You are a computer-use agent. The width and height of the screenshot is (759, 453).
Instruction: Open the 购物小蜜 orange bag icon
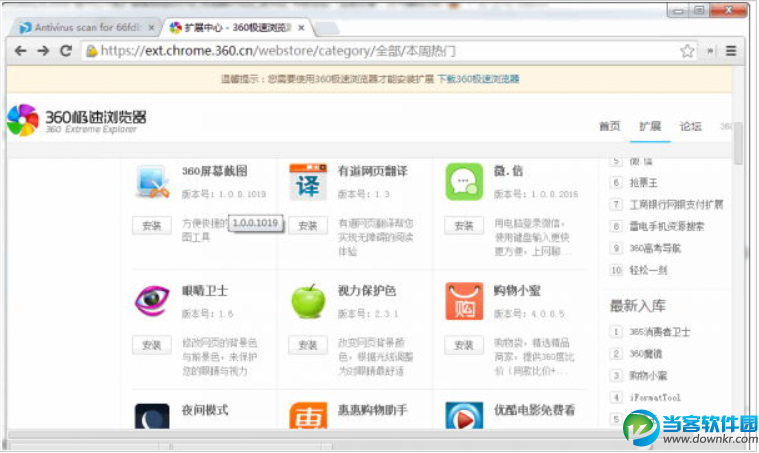tap(464, 301)
